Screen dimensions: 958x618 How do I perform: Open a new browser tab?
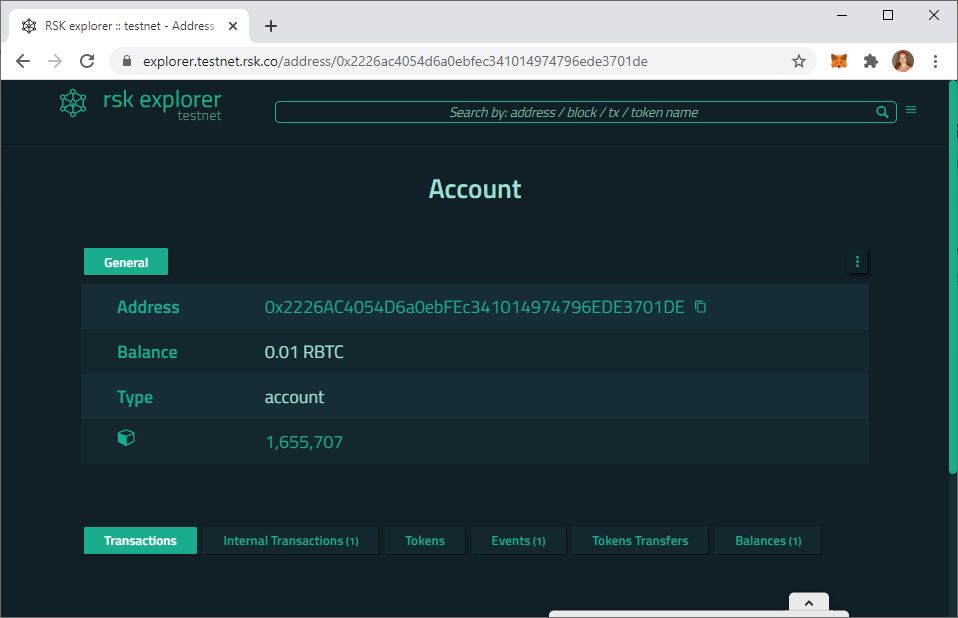pyautogui.click(x=271, y=26)
